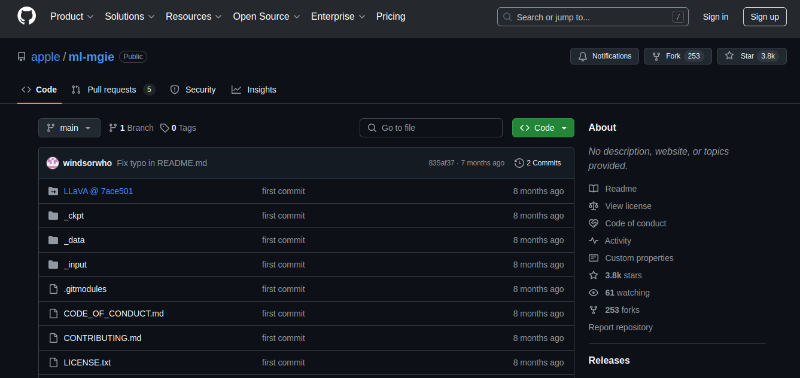Open the ml-mgie repository link

point(91,57)
